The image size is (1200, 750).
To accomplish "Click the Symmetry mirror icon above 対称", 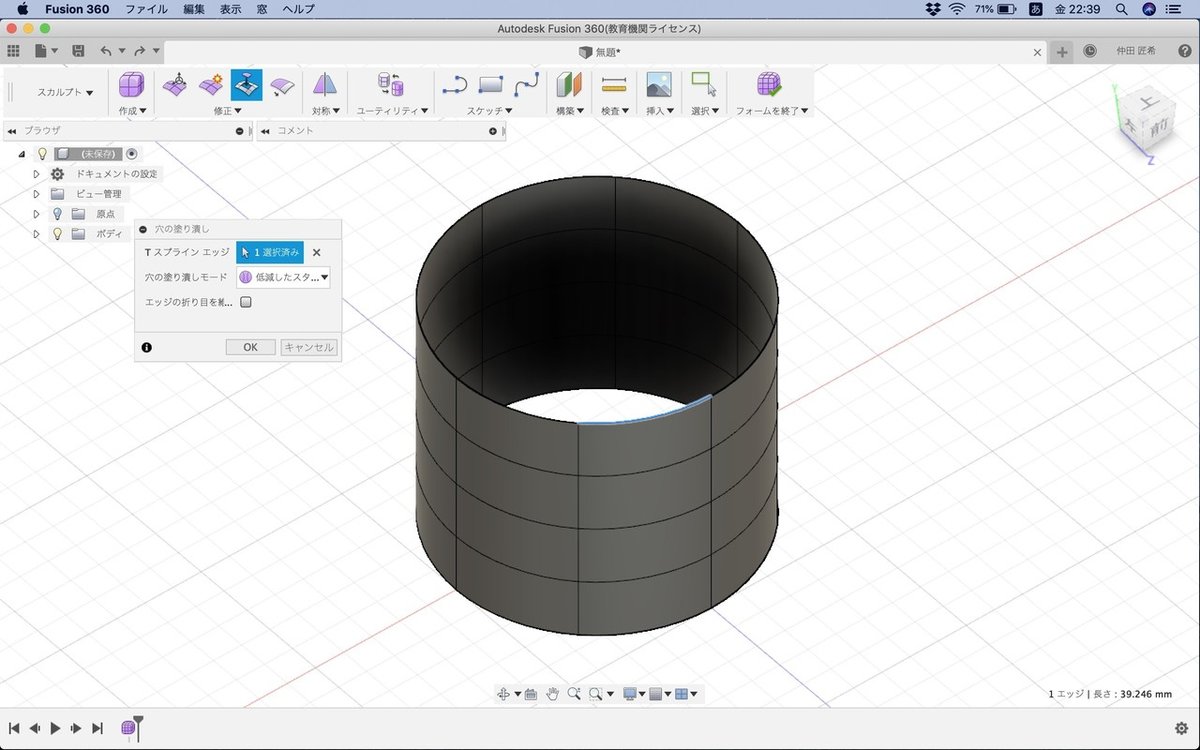I will 325,85.
